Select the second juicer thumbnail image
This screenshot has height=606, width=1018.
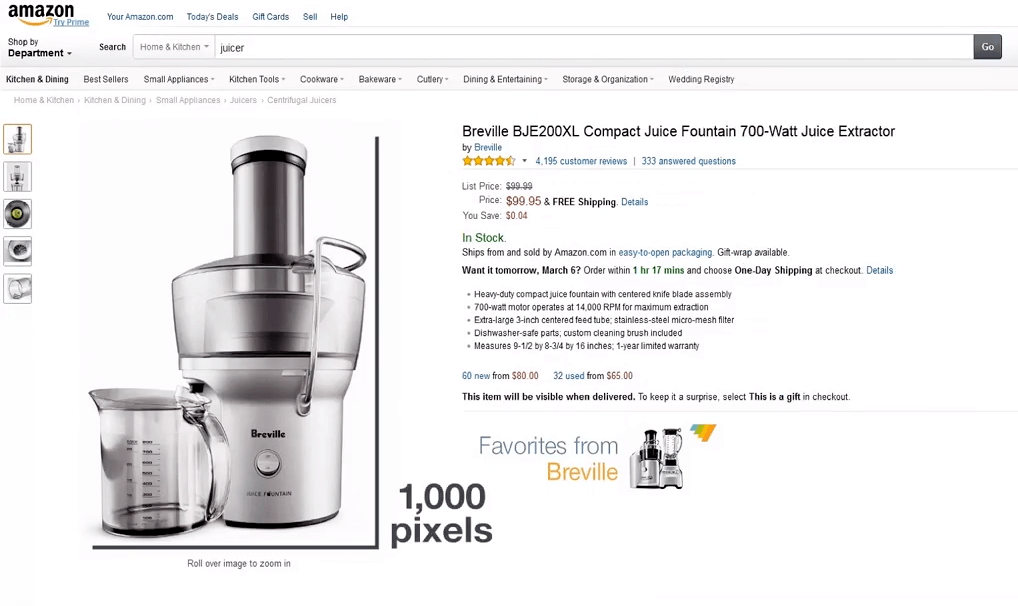pos(18,177)
